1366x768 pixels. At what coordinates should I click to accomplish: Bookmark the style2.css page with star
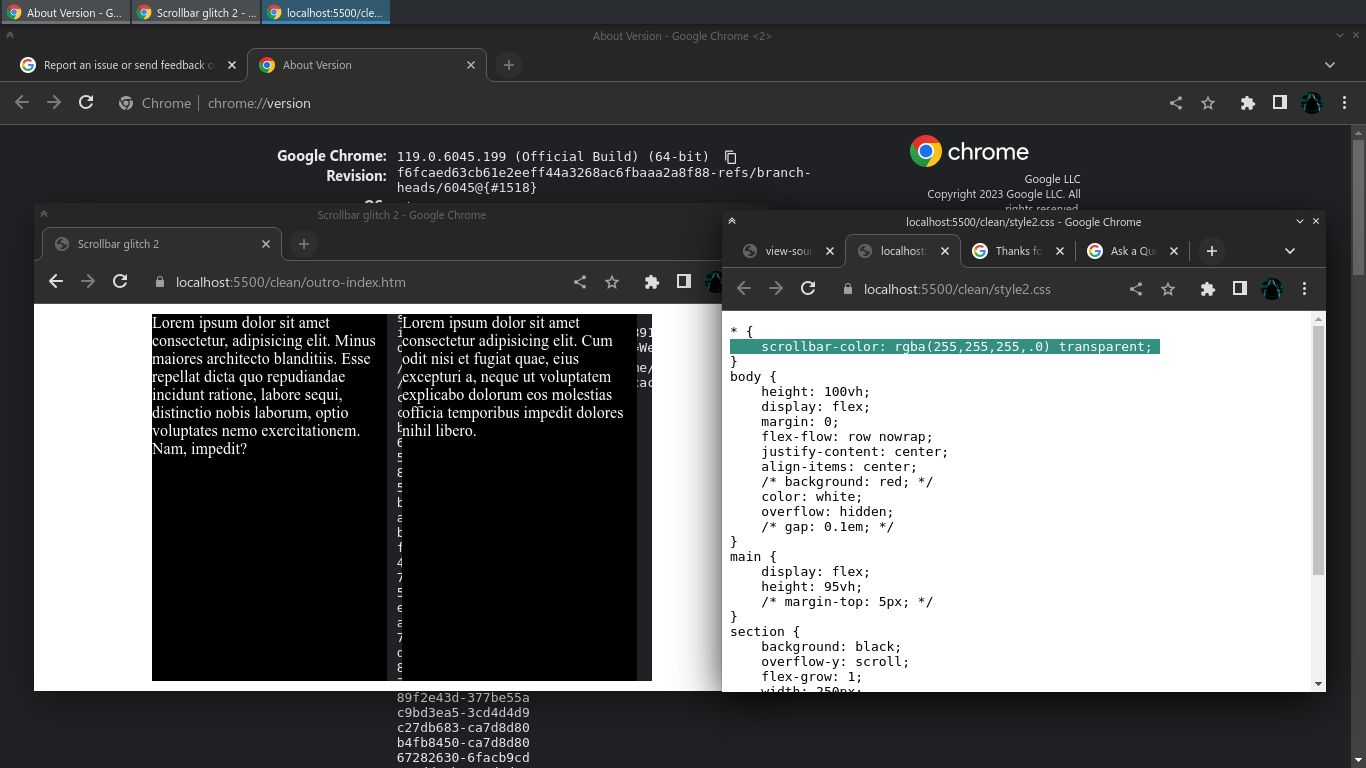(1168, 289)
